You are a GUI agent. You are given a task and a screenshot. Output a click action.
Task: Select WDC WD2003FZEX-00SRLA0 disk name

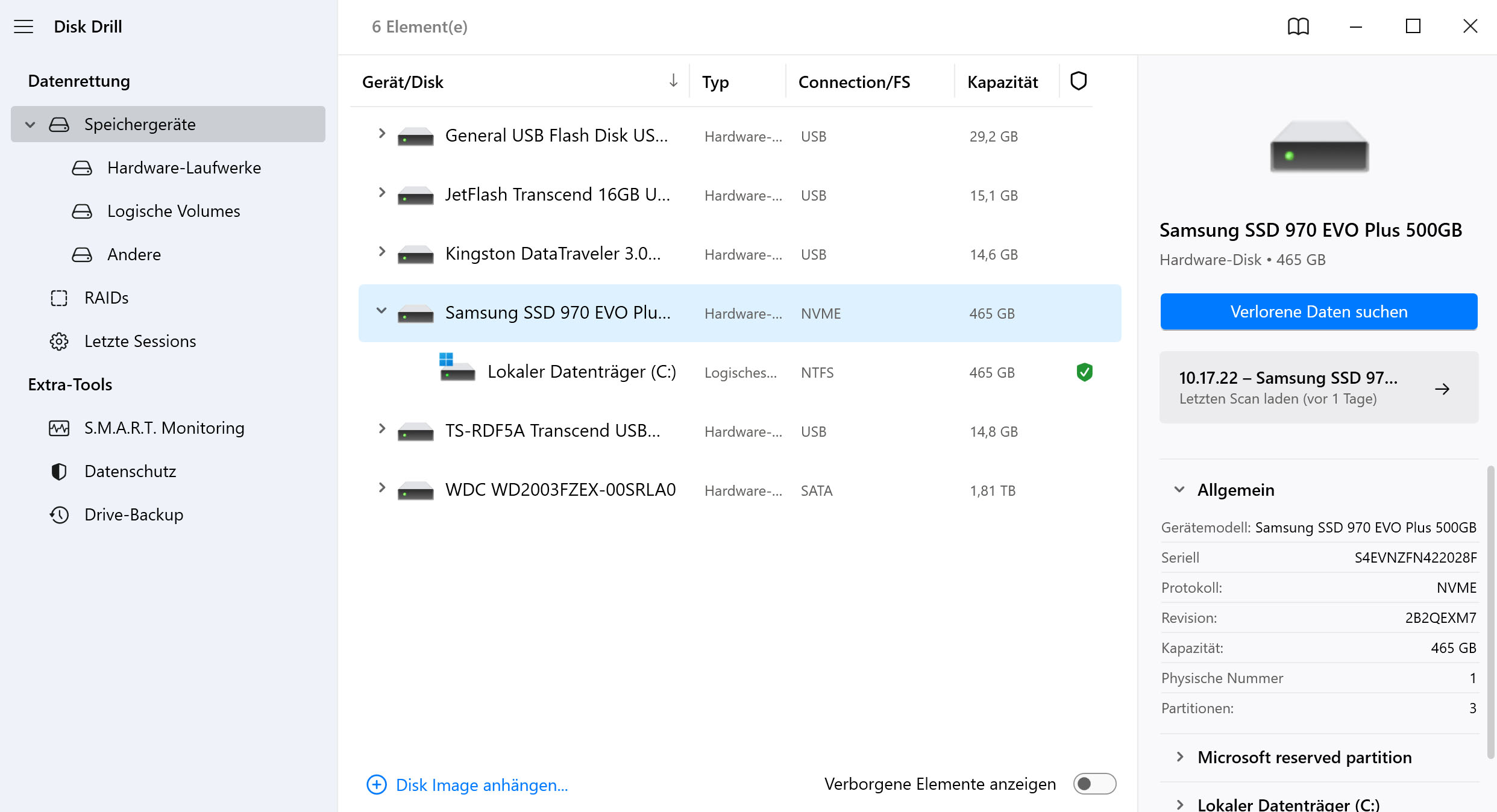(x=560, y=490)
